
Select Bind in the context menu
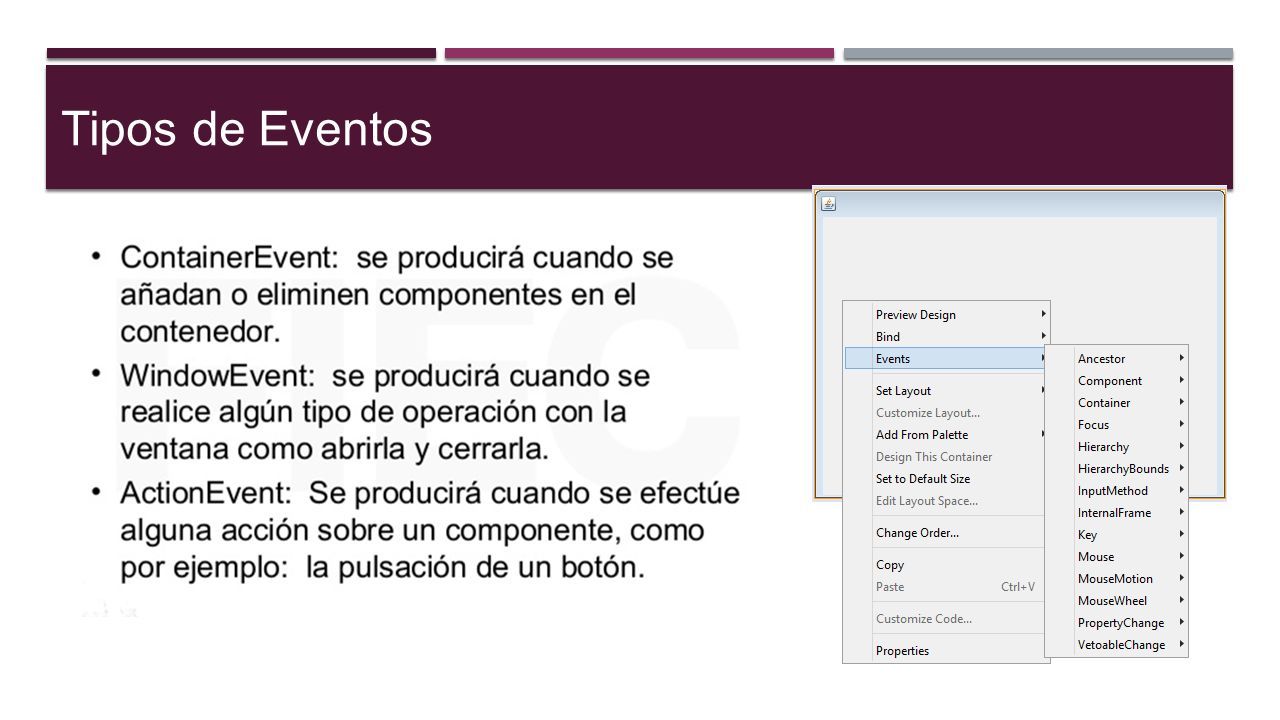point(946,336)
